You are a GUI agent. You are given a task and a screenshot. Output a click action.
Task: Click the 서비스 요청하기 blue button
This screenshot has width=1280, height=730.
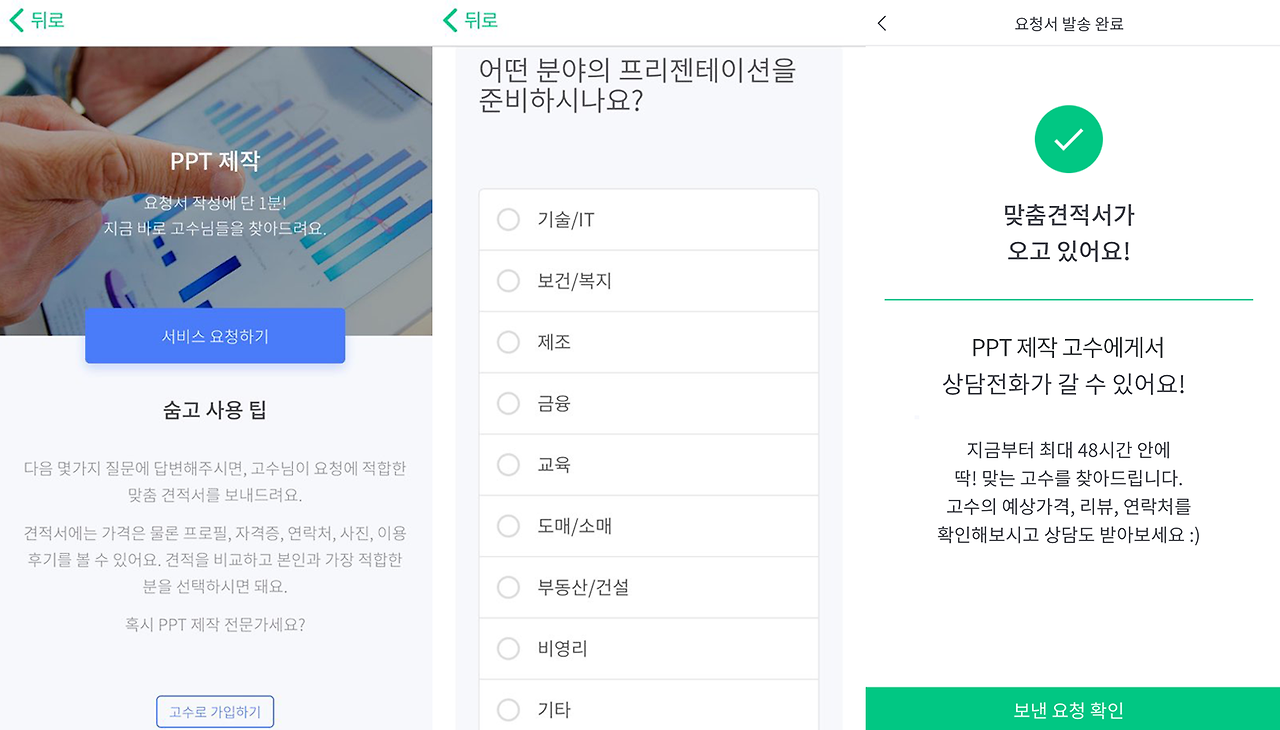215,335
